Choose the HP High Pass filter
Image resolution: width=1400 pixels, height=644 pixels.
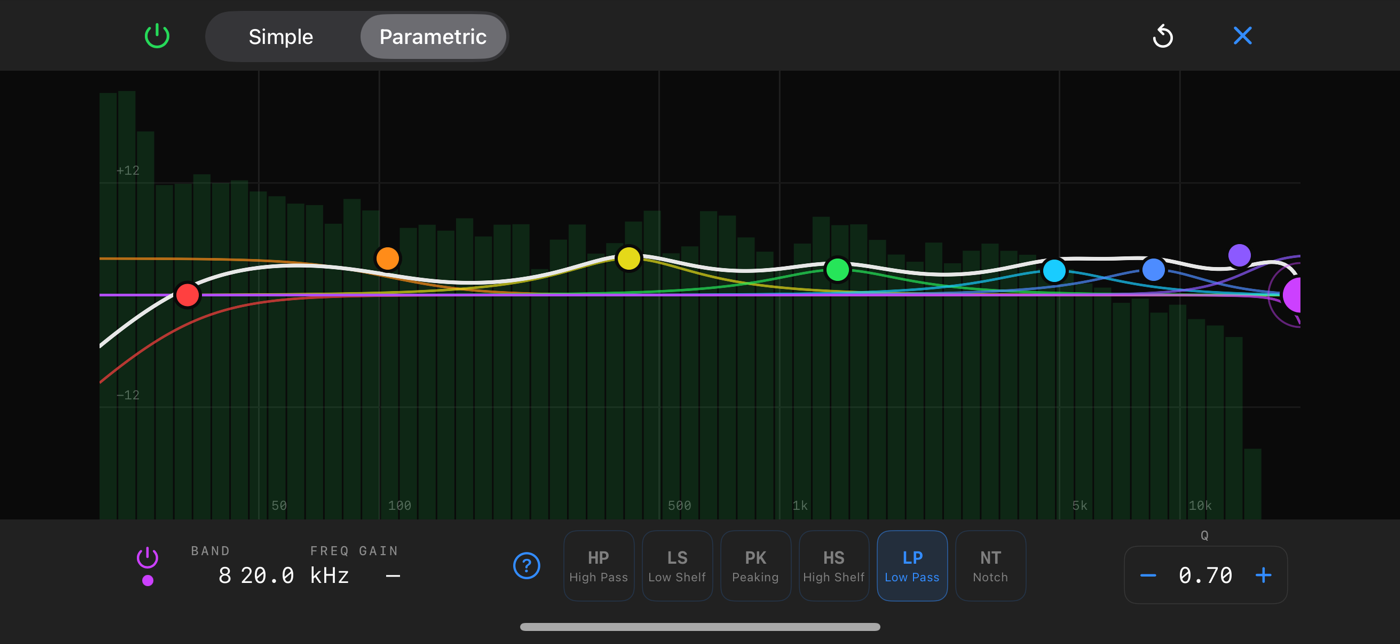click(x=598, y=566)
